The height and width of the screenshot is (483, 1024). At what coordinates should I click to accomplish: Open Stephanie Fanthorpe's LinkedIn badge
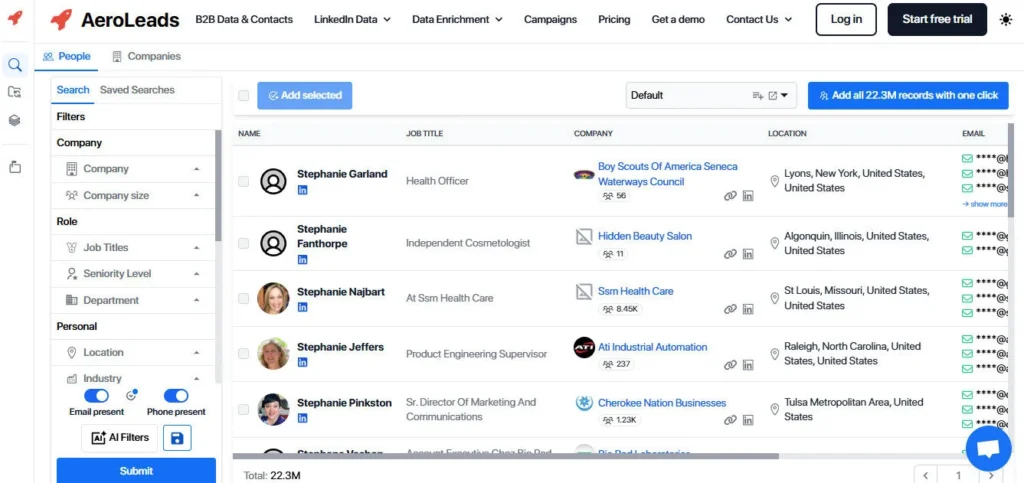pos(302,260)
